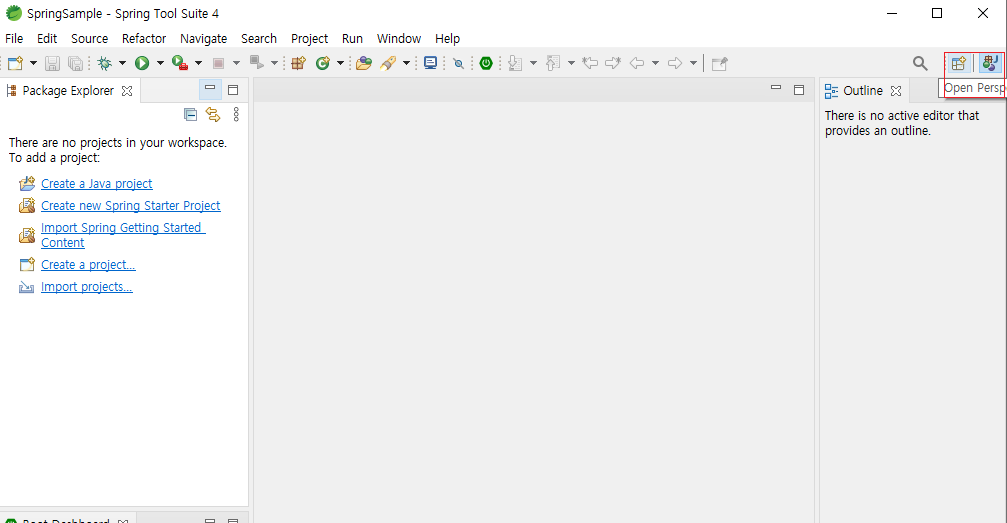
Task: Minimize the editor area
Action: tap(776, 89)
